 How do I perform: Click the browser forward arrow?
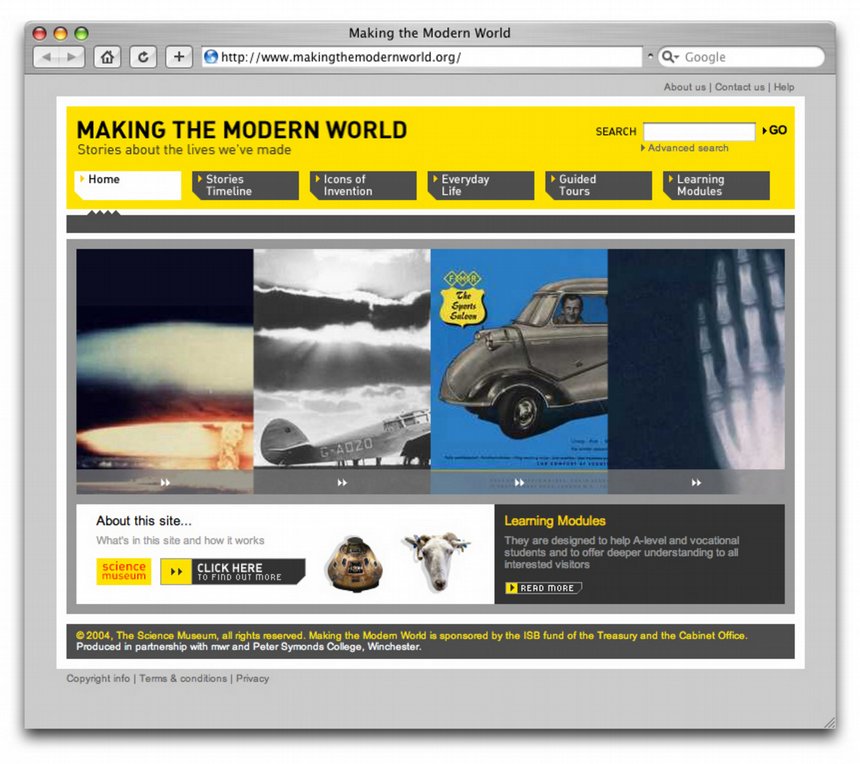tap(72, 57)
